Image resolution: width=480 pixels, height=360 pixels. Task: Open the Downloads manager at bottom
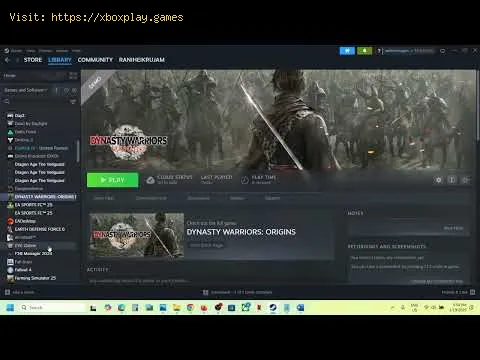point(238,292)
